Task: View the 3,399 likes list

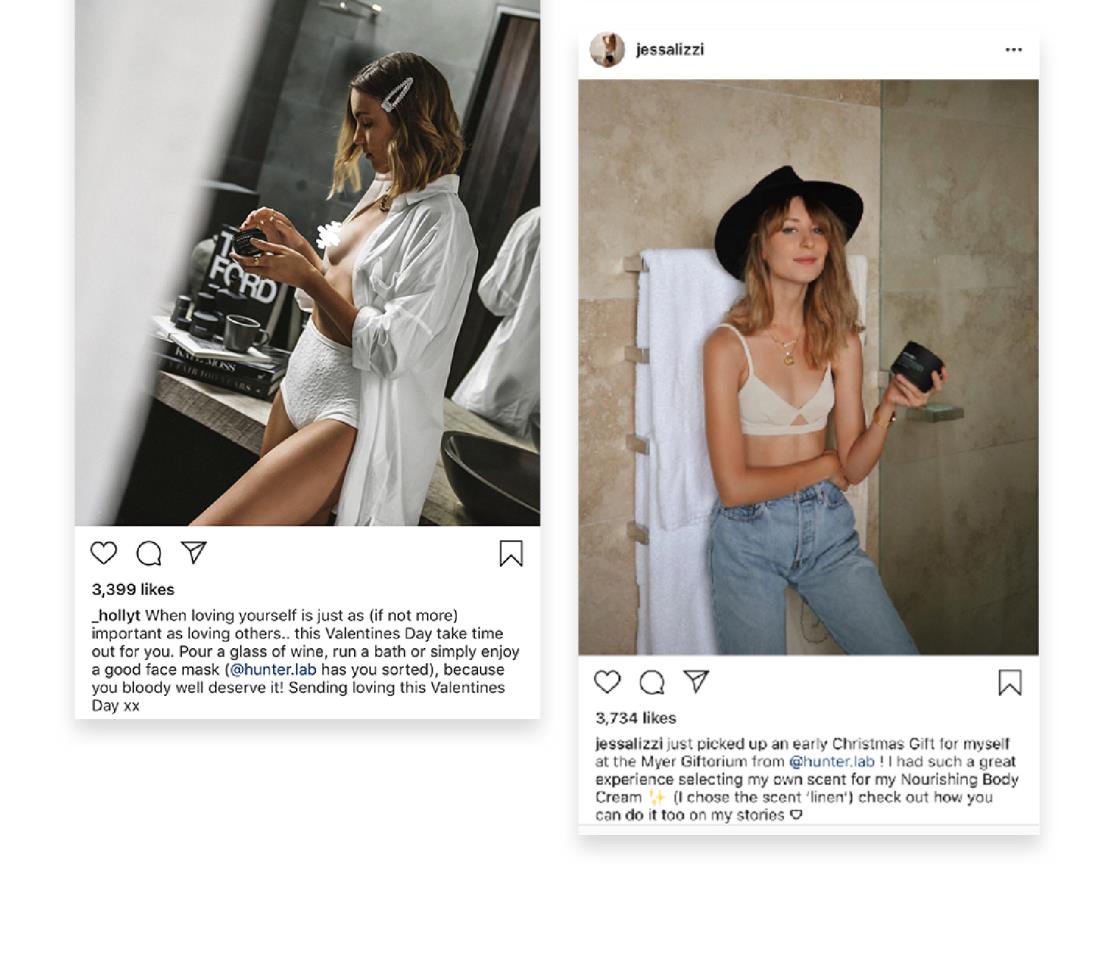Action: (133, 589)
